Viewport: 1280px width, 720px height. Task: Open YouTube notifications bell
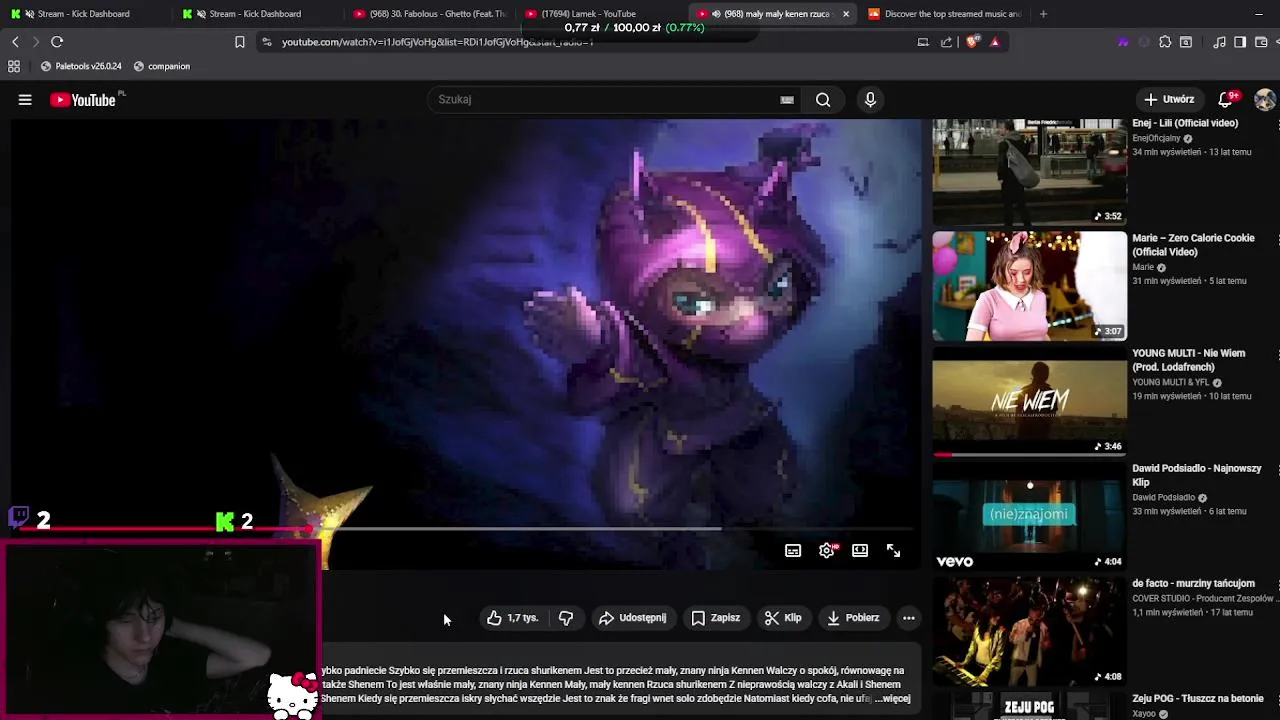click(x=1226, y=99)
